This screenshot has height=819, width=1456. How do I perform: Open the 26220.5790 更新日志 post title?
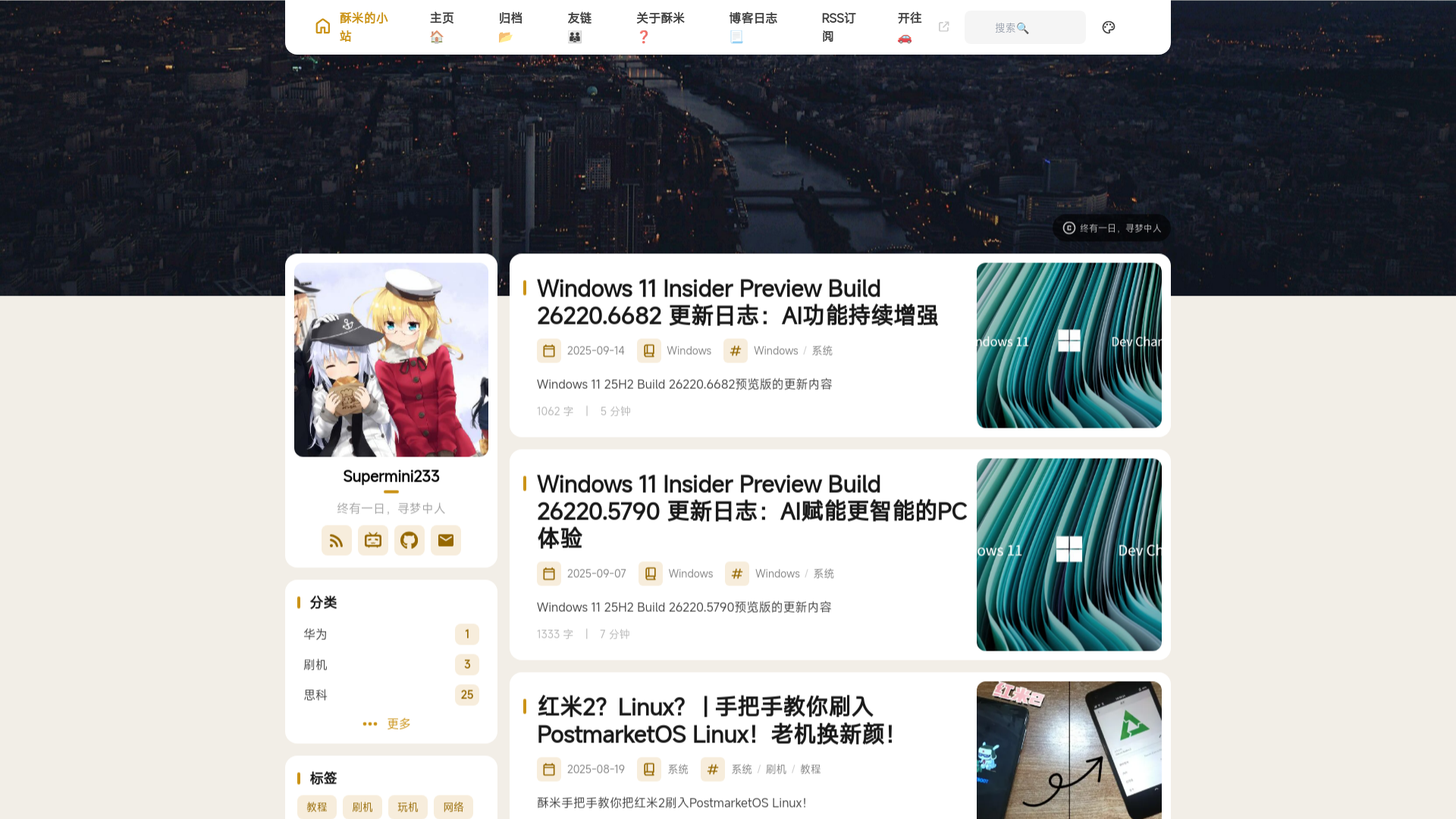pyautogui.click(x=752, y=512)
